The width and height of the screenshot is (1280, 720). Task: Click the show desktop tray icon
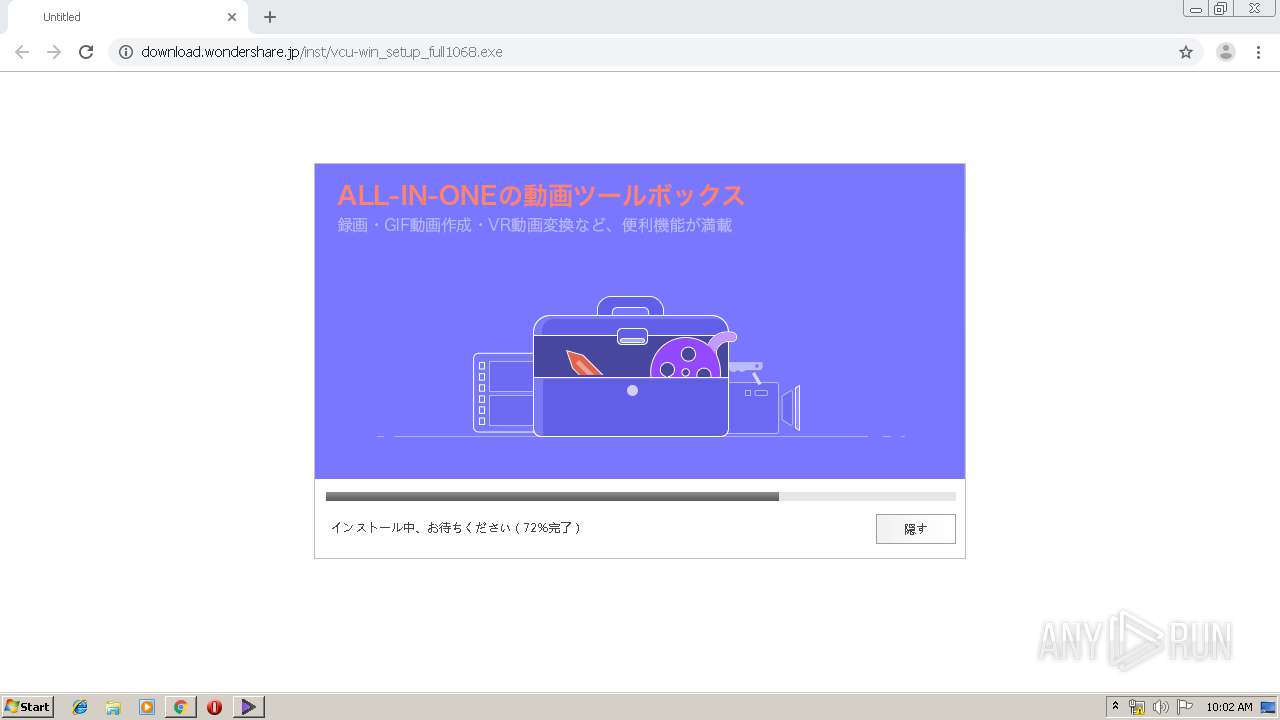pos(1269,707)
